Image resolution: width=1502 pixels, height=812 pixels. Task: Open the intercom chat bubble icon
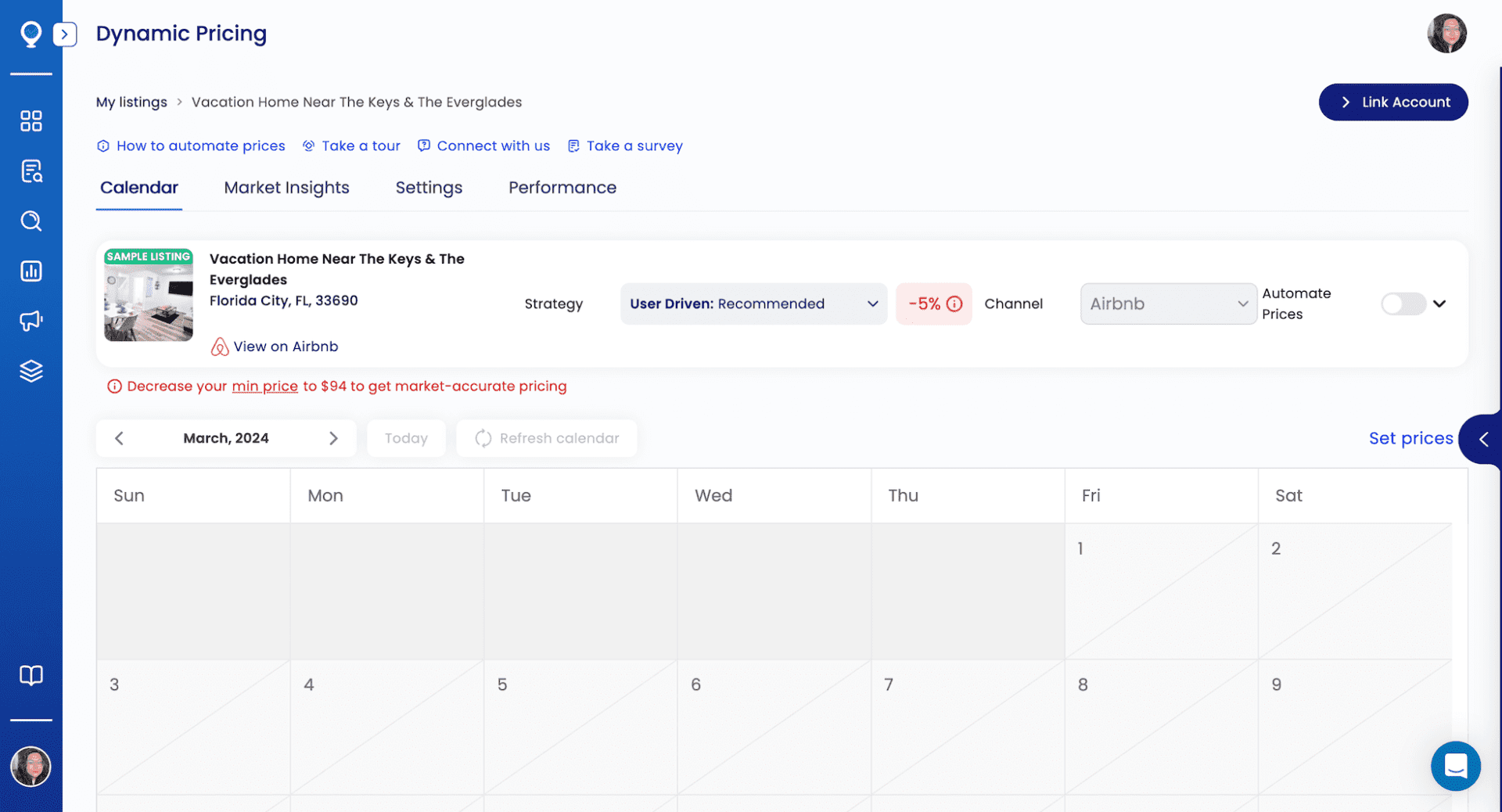pos(1455,767)
